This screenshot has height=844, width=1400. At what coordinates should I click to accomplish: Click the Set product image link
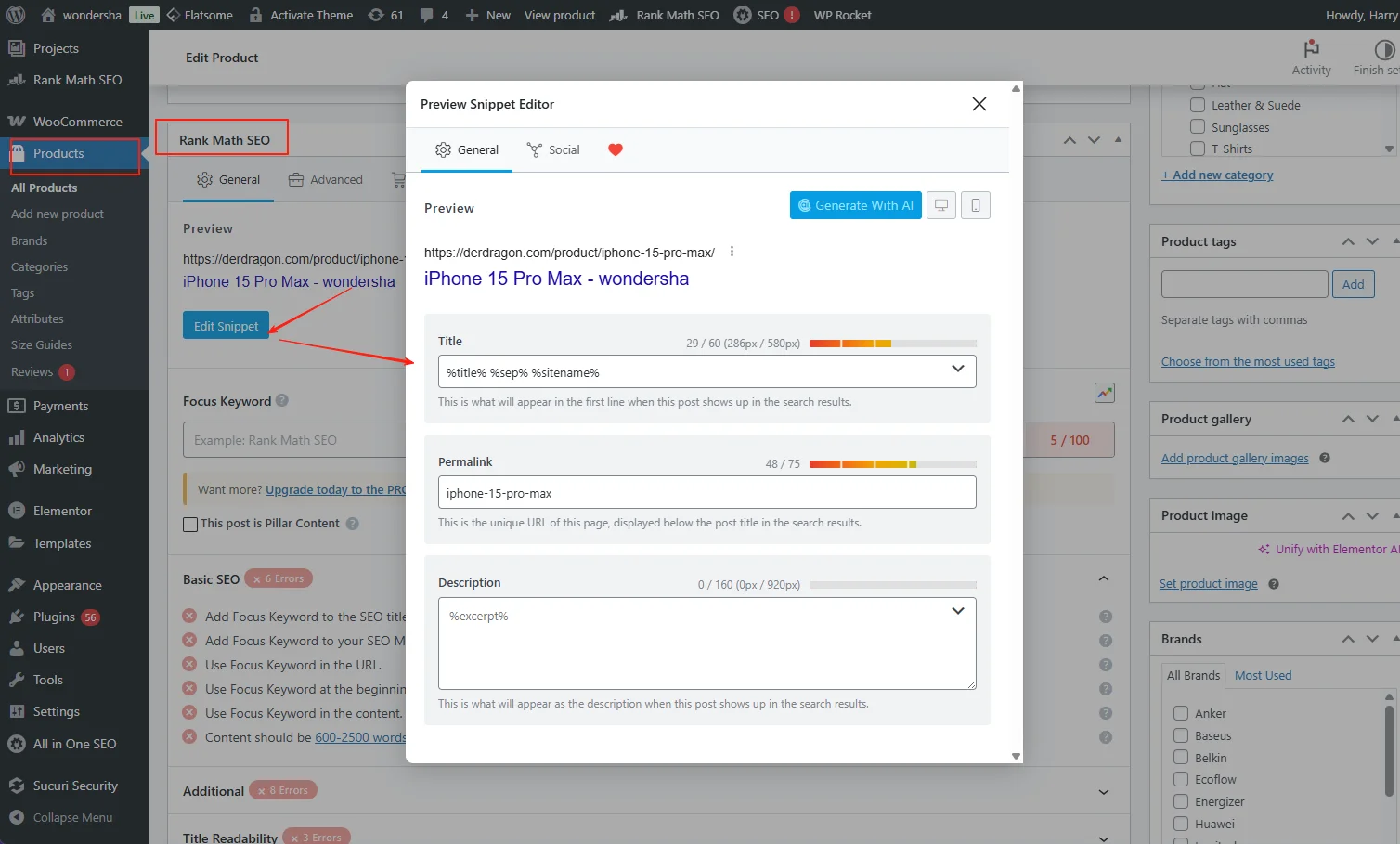point(1208,584)
